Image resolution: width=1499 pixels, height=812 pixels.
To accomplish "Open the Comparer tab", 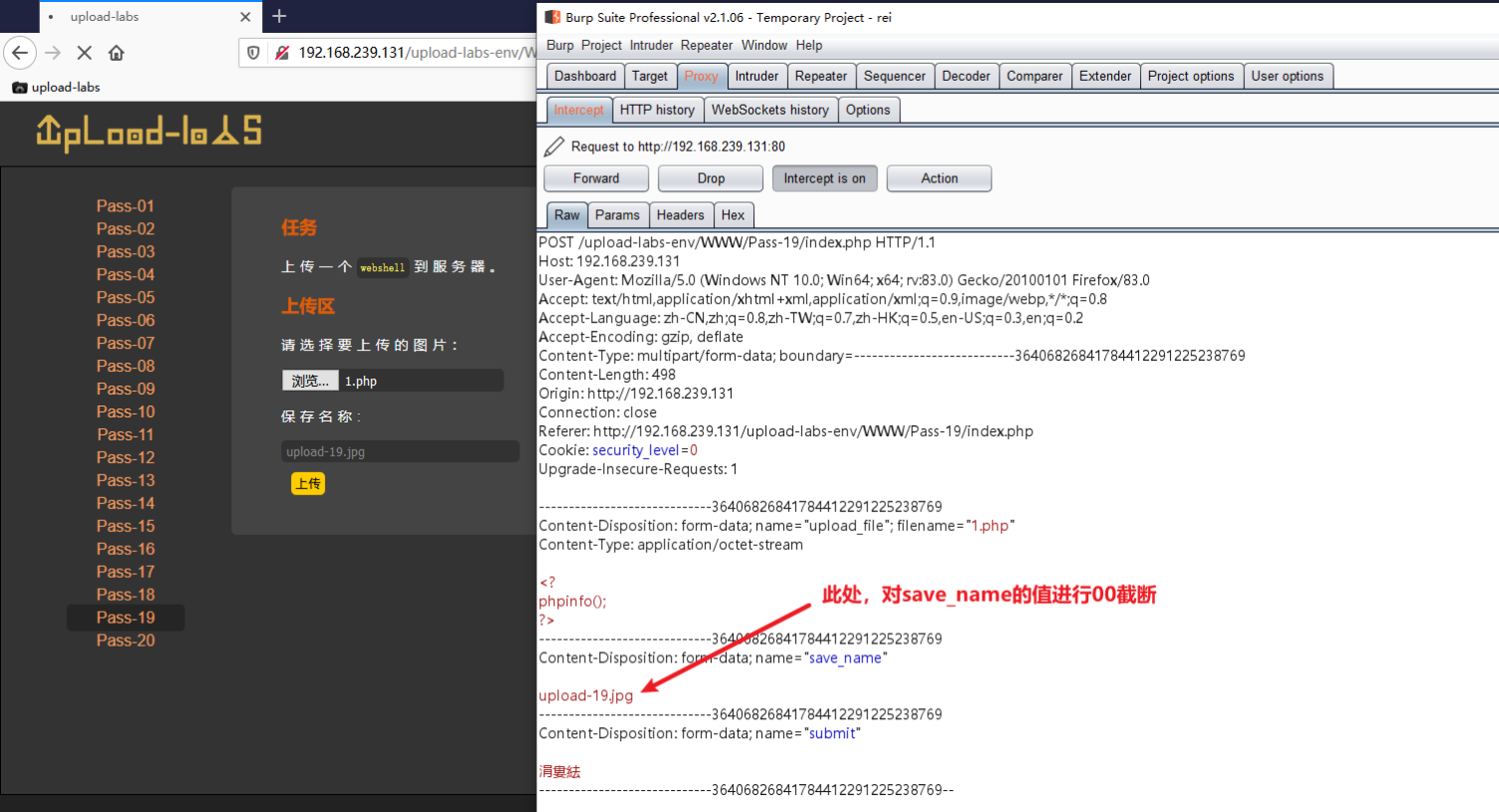I will pos(1035,76).
